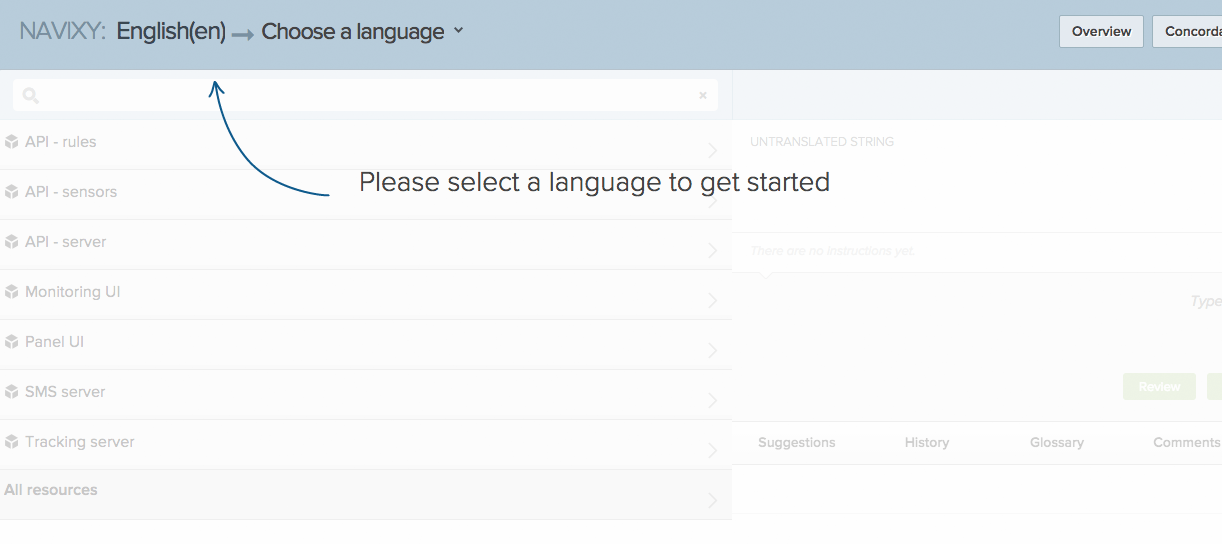Click the search magnifier icon
This screenshot has width=1222, height=544.
click(31, 96)
